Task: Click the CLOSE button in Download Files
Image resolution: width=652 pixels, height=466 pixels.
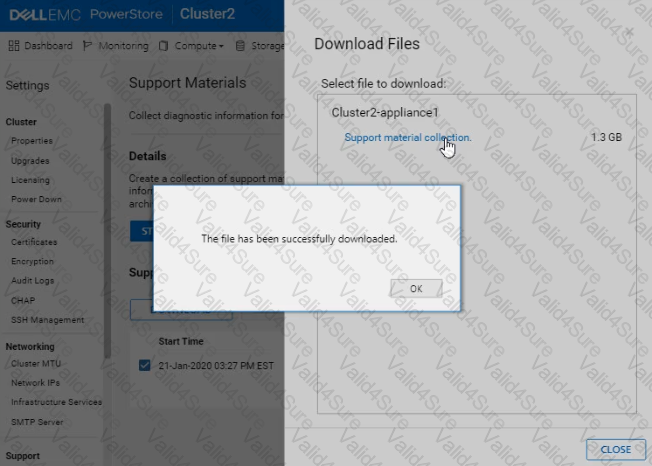Action: point(615,449)
